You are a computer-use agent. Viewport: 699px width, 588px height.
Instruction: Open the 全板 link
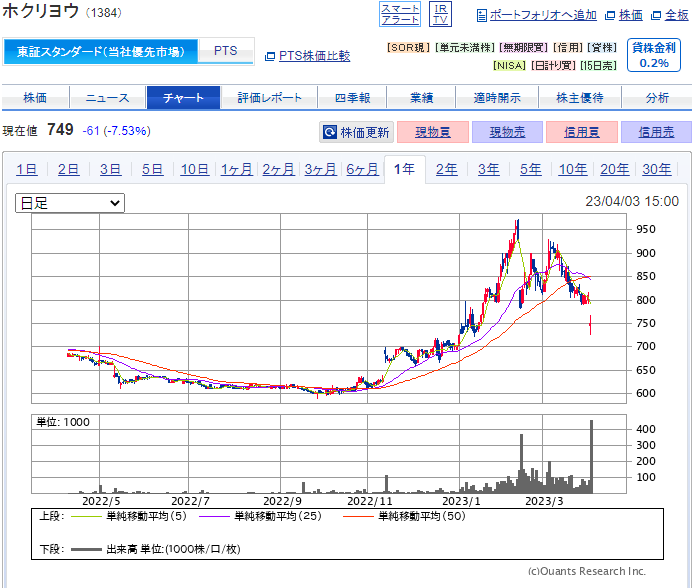677,15
